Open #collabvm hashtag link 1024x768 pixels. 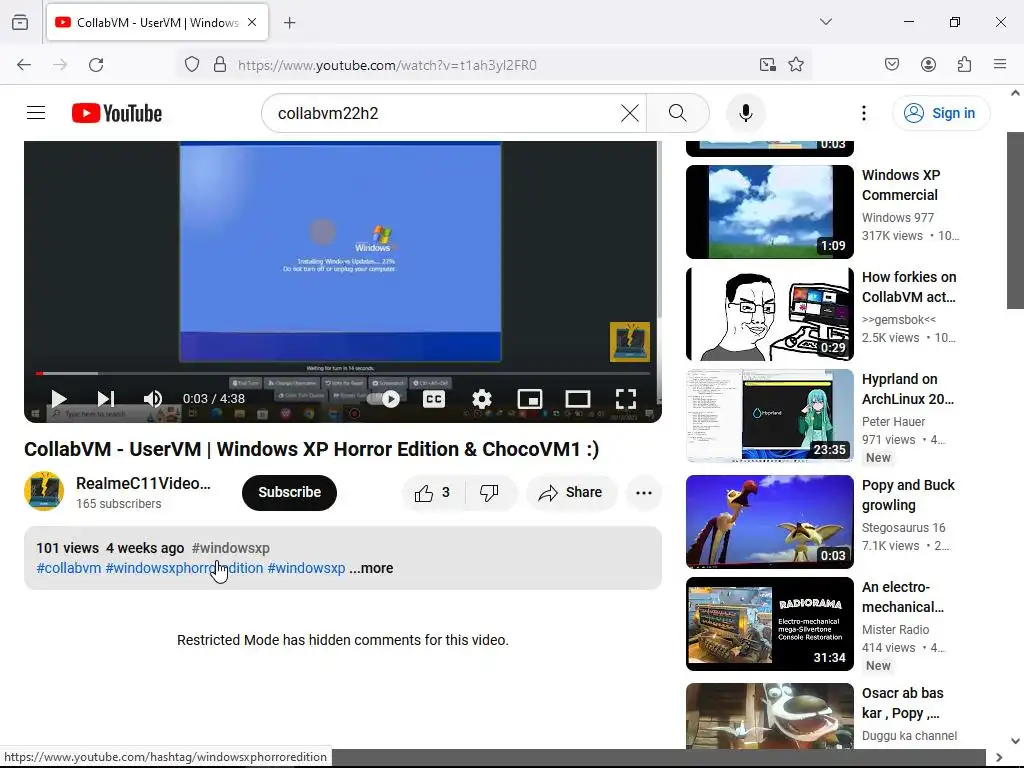[x=69, y=568]
